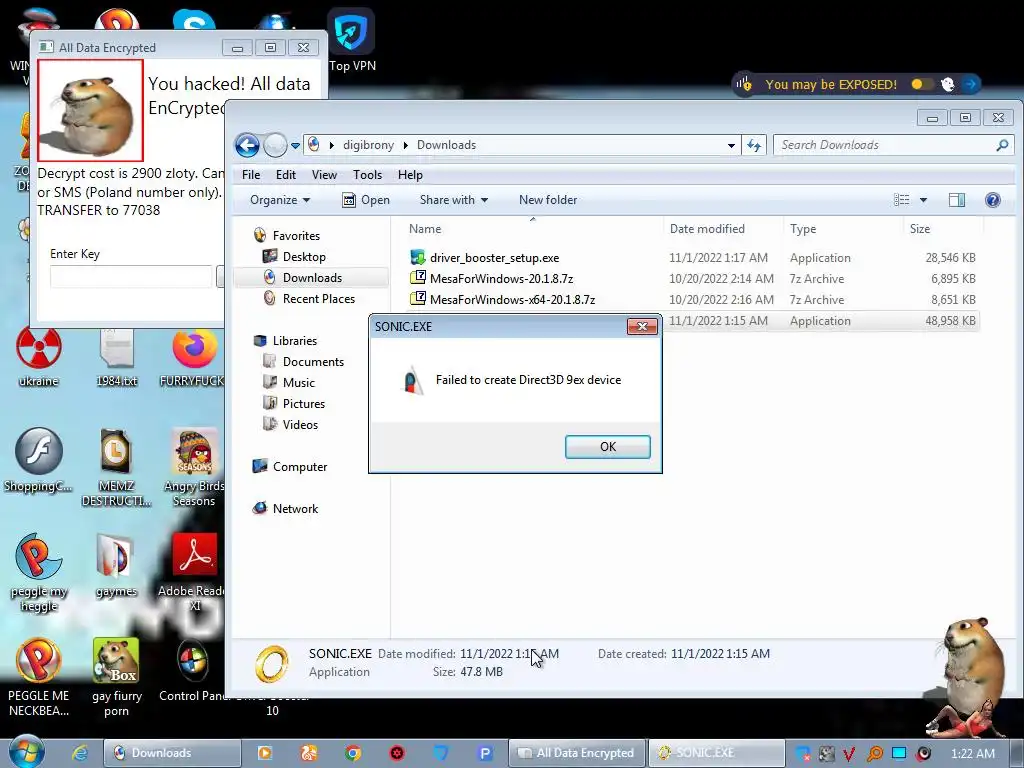
Task: Click the Downloads taskbar button
Action: 172,753
